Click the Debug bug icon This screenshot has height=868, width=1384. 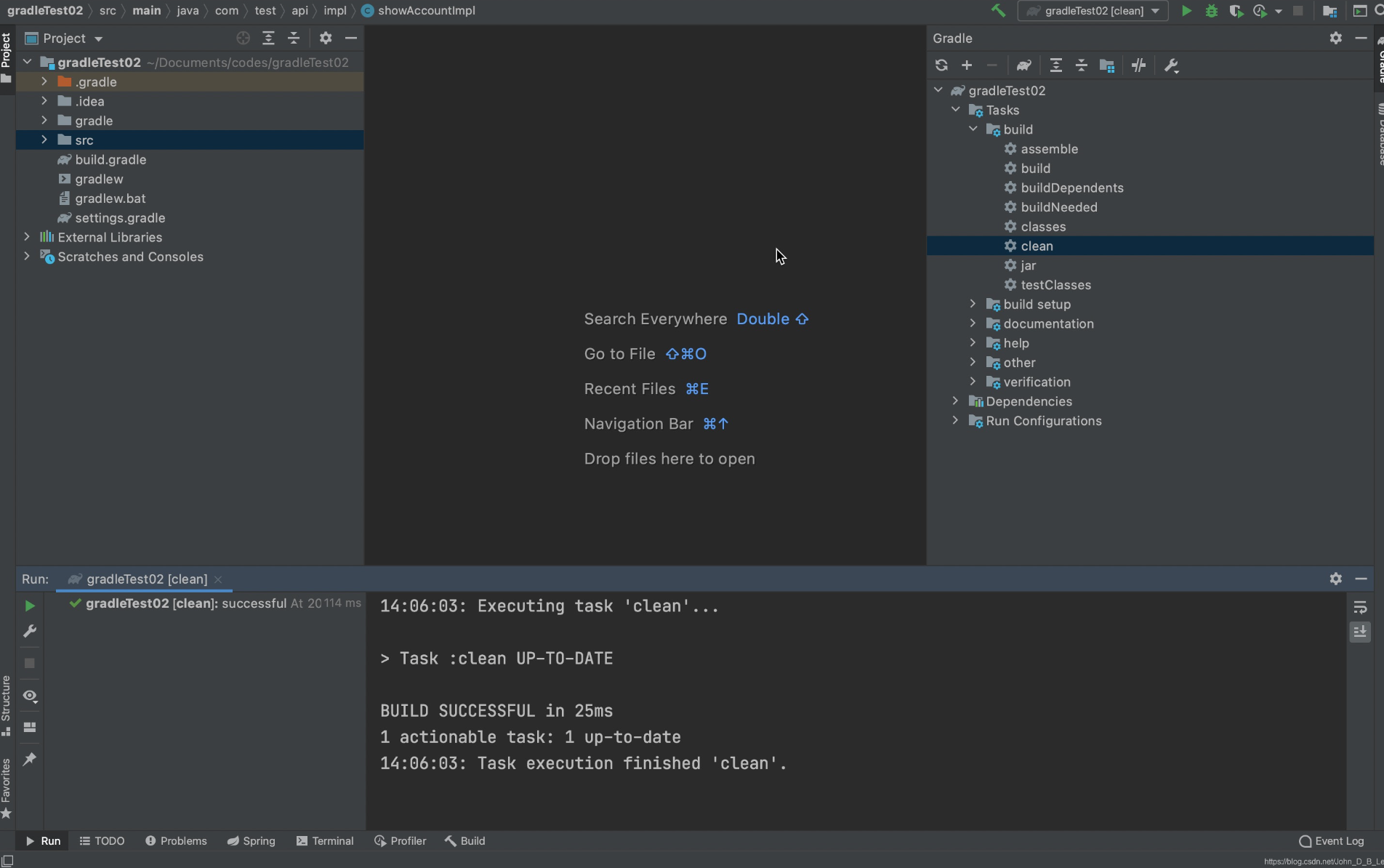tap(1211, 11)
